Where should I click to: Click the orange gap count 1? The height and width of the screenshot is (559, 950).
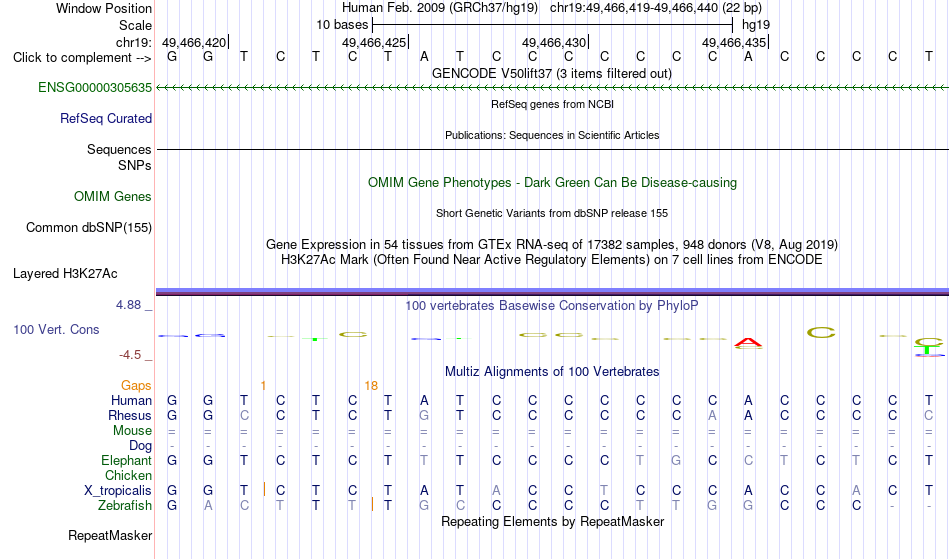click(264, 386)
